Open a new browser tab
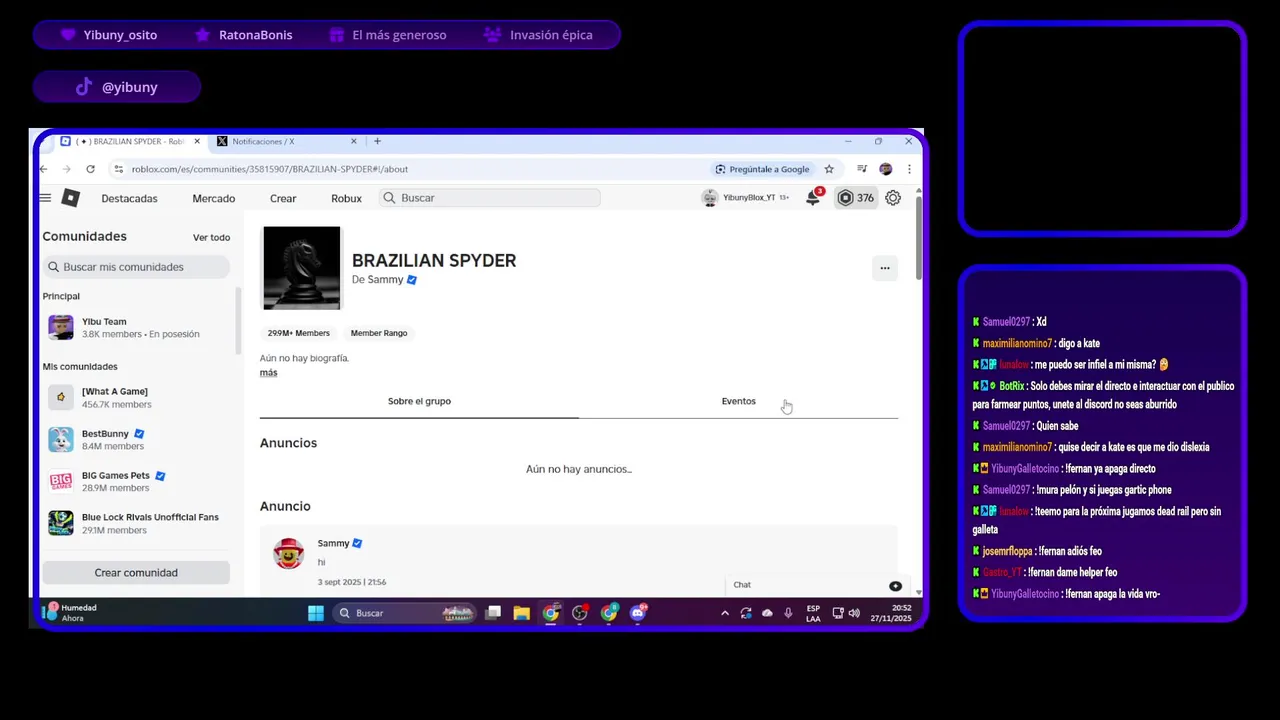This screenshot has width=1280, height=720. (377, 141)
